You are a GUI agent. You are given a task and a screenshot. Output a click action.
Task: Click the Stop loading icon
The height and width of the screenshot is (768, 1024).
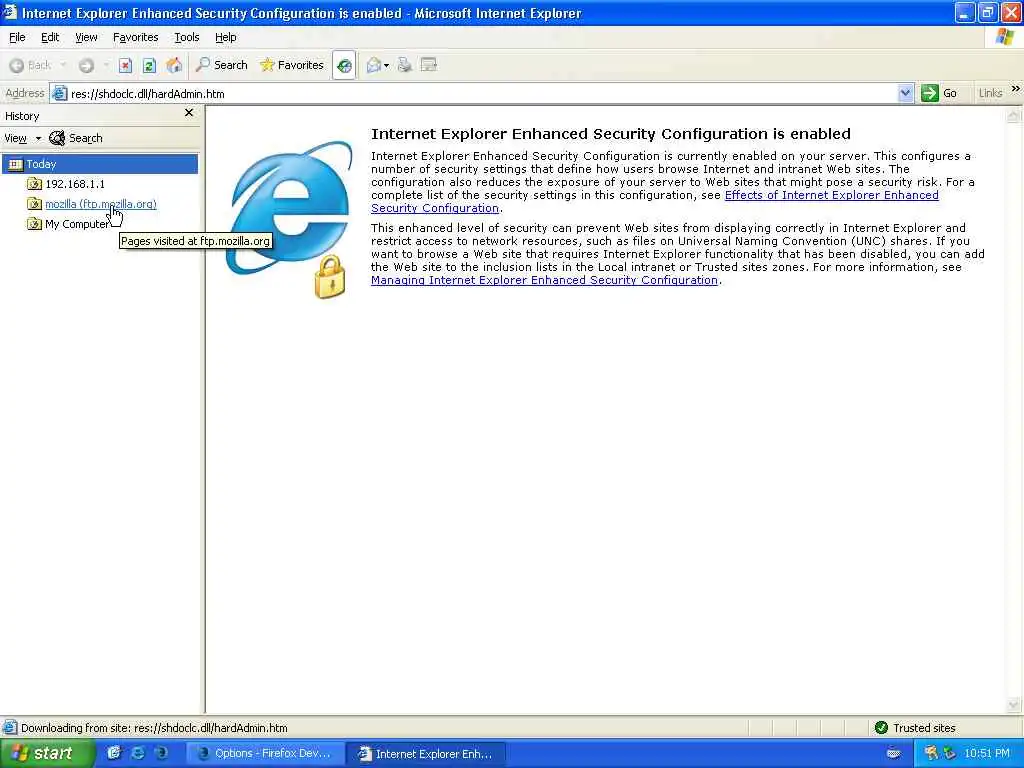pos(125,65)
